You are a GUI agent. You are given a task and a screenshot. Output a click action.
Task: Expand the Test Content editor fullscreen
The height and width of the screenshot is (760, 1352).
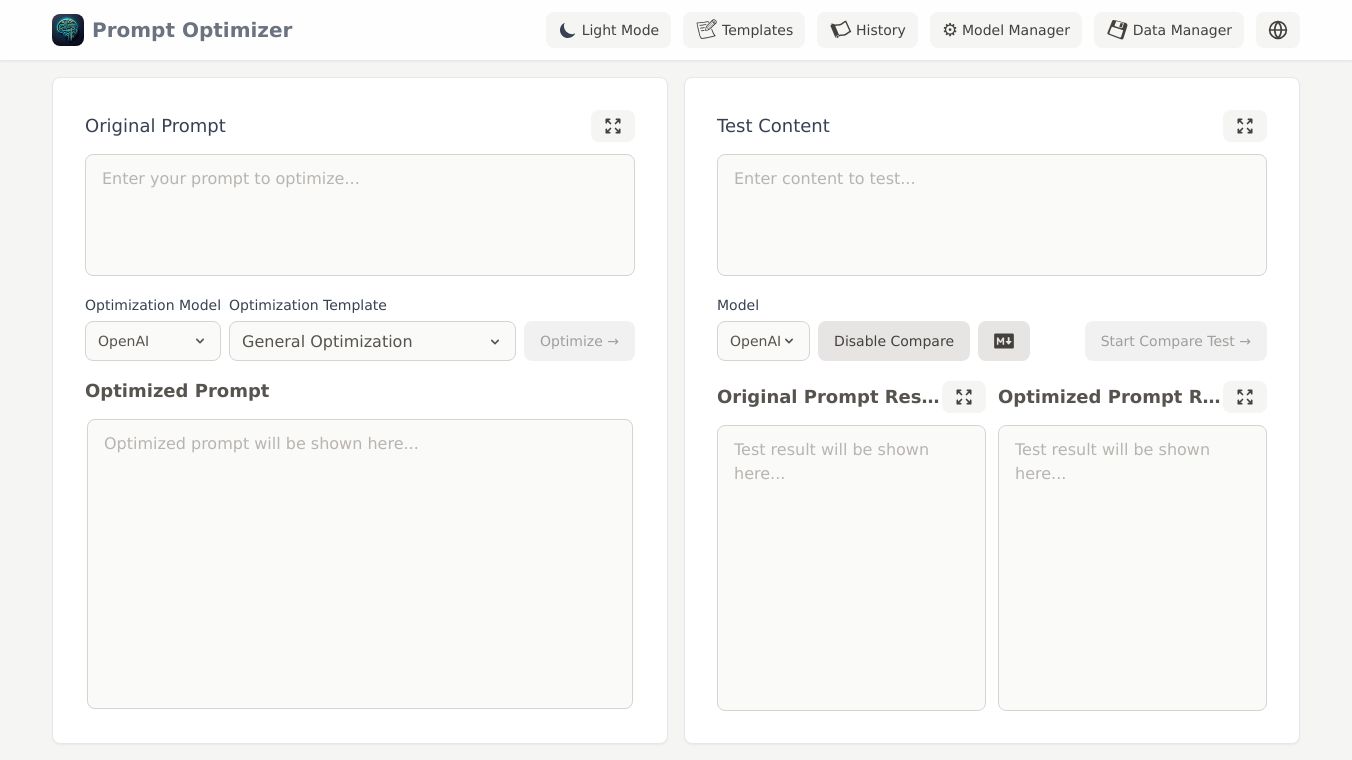click(x=1245, y=126)
